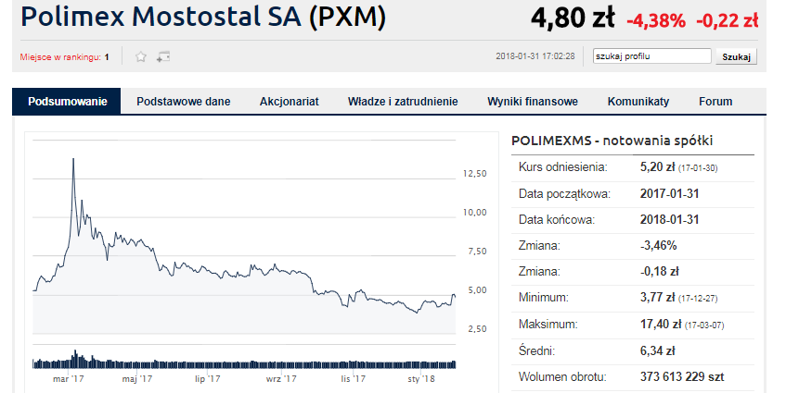Click the "sty '18" axis label
786x393 pixels.
pyautogui.click(x=421, y=378)
